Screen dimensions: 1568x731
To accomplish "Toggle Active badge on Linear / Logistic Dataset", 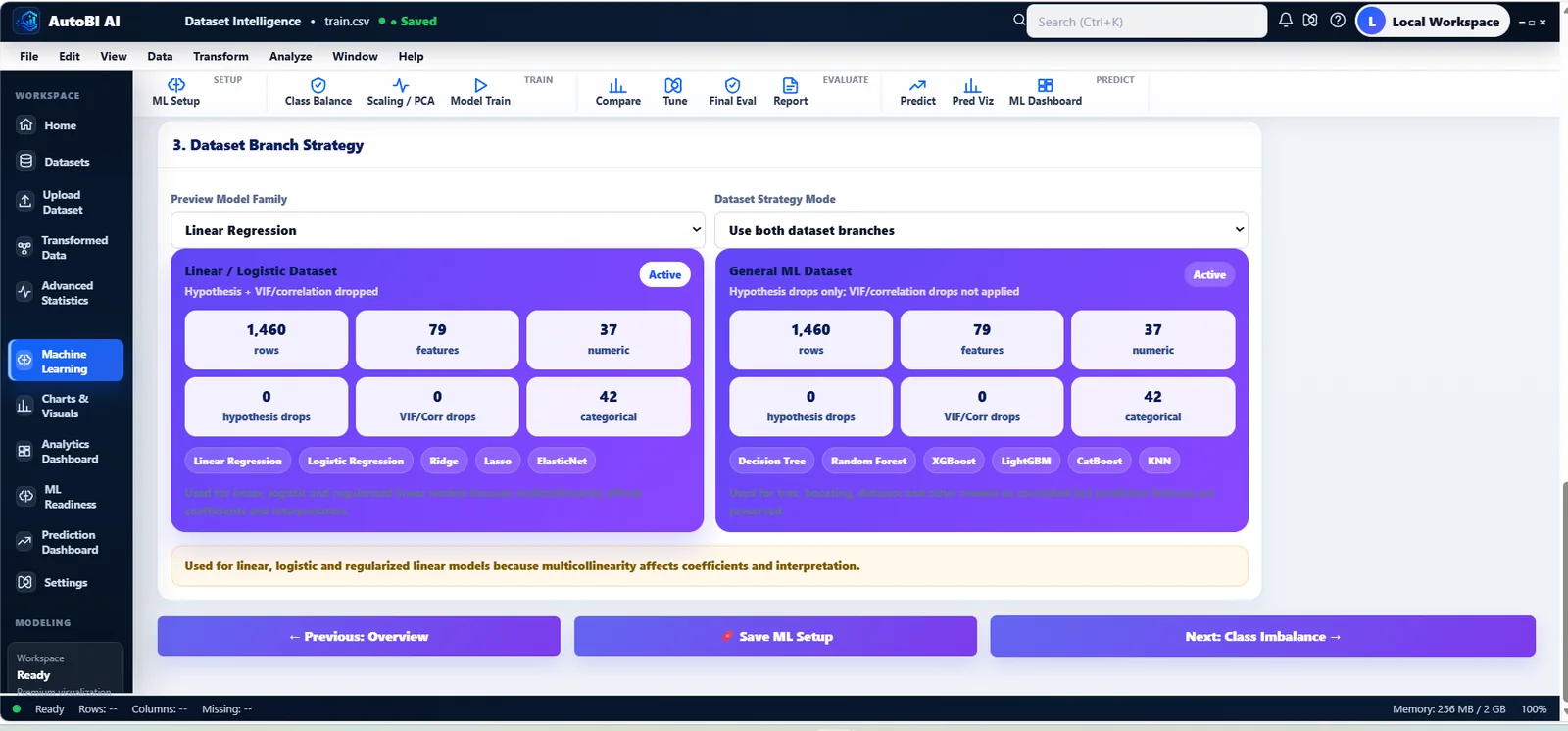I will tap(664, 274).
